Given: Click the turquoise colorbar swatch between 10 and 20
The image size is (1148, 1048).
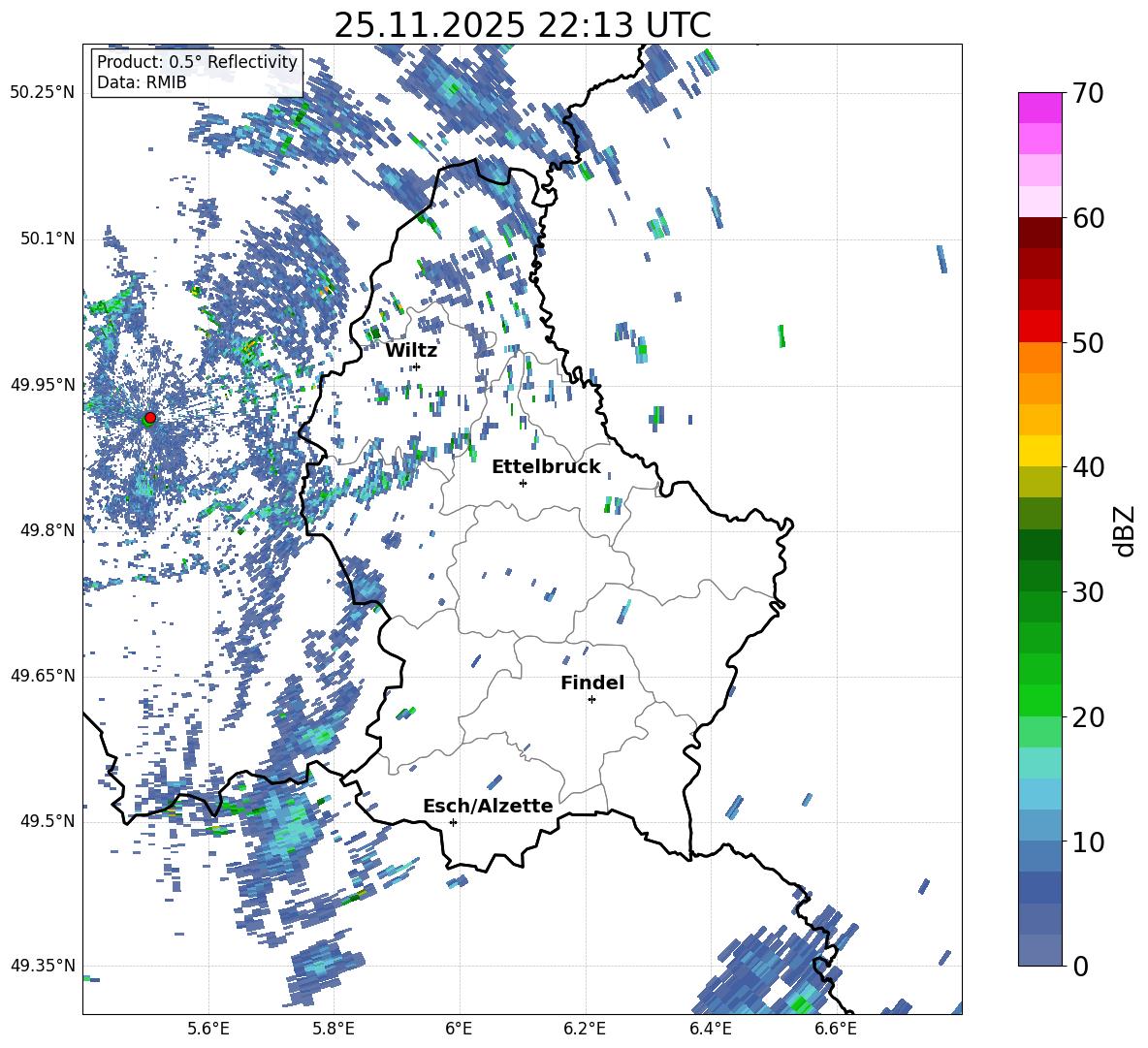Looking at the screenshot, I should 1039,763.
